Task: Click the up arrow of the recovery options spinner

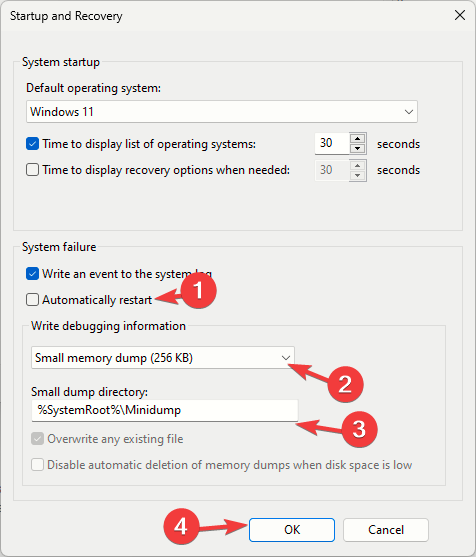Action: click(358, 165)
